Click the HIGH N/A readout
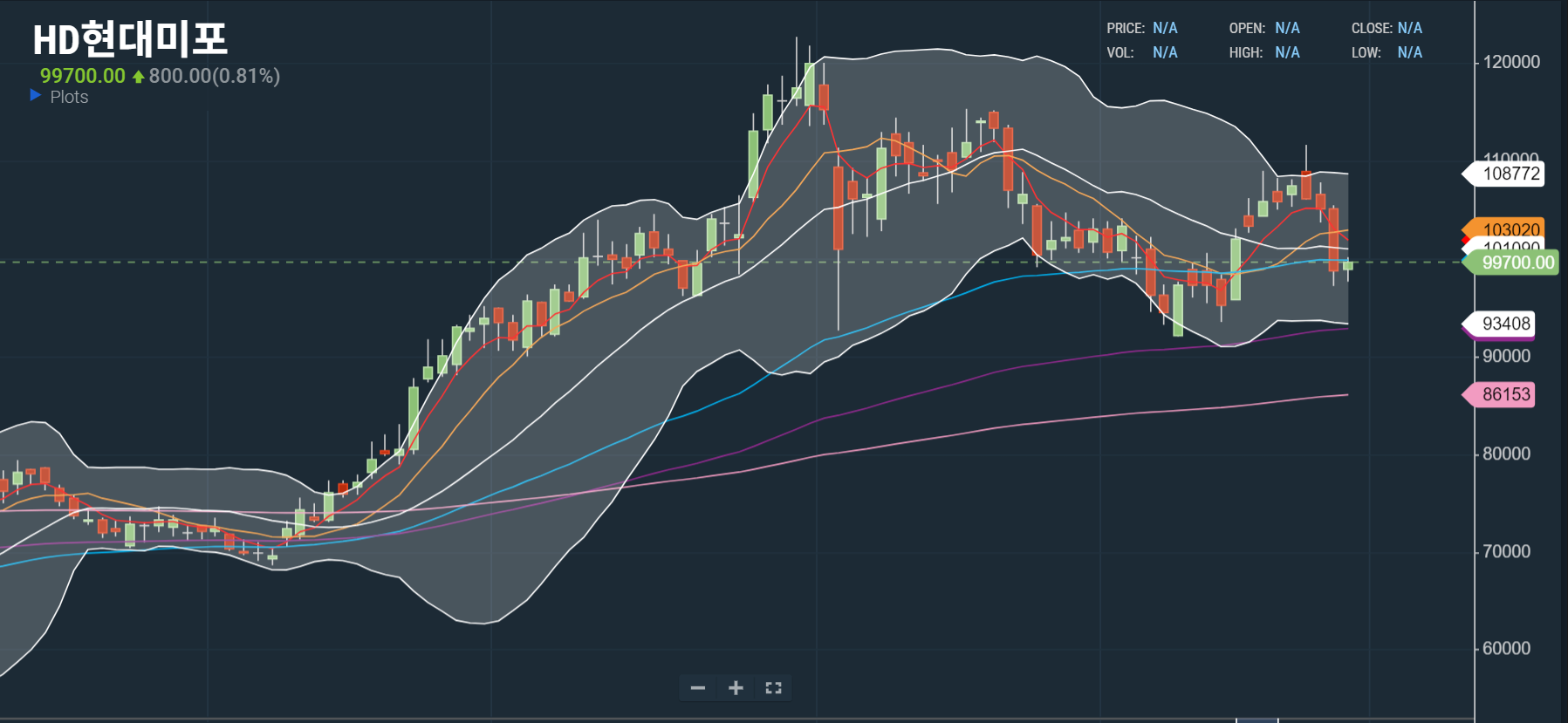This screenshot has width=1568, height=723. [1264, 52]
